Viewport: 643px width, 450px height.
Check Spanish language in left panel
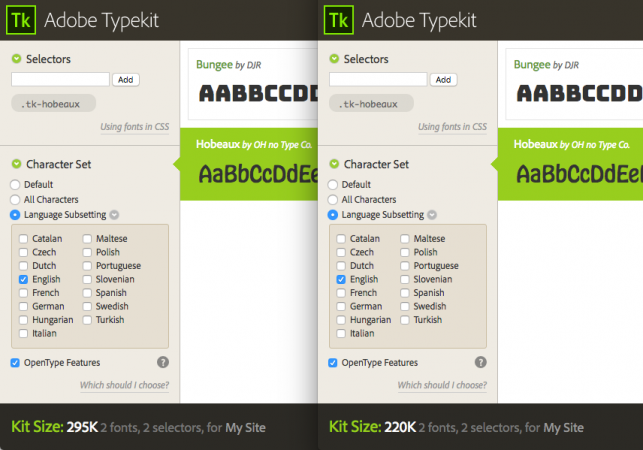point(87,293)
